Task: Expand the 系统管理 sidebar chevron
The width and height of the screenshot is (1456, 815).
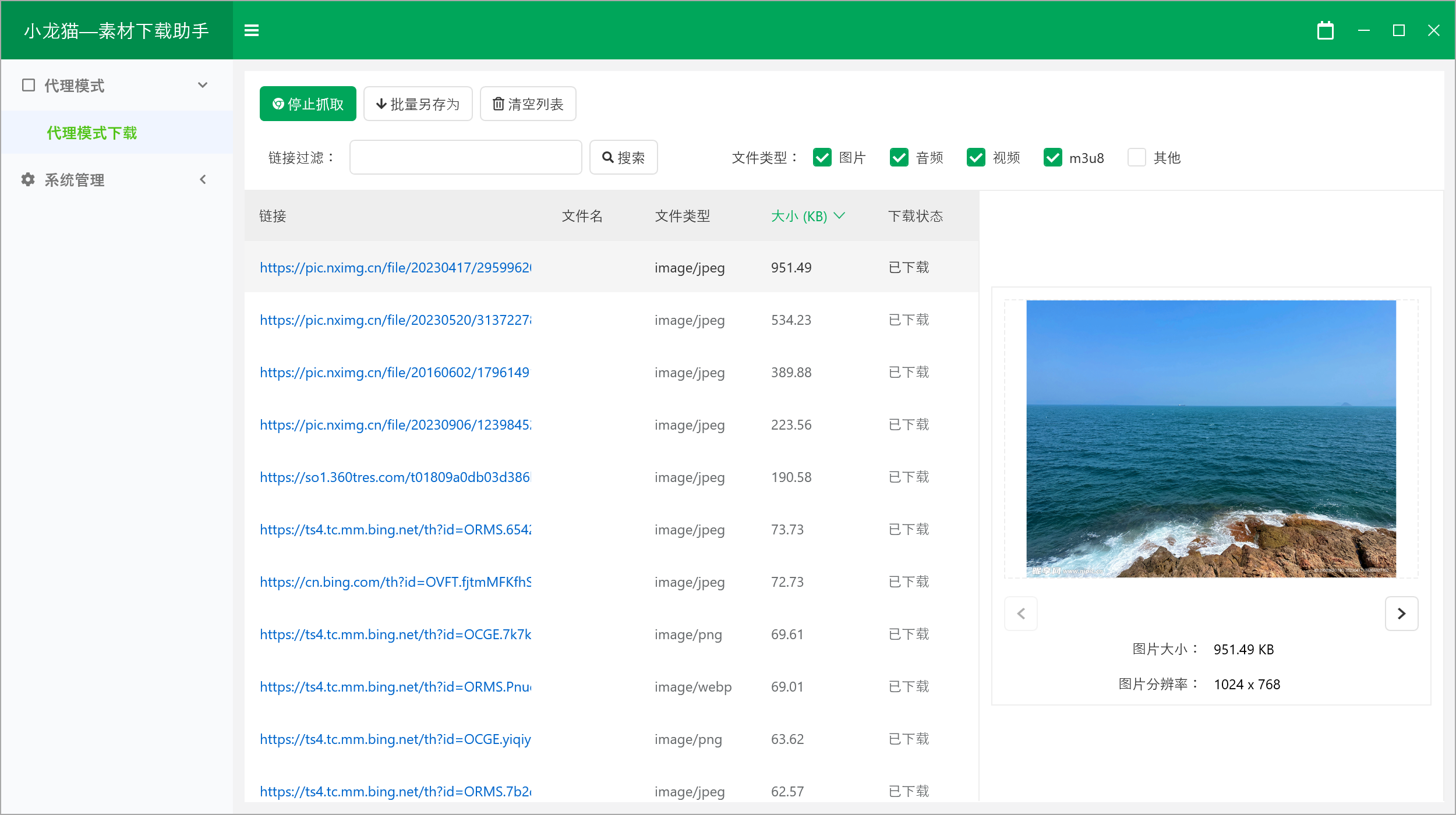Action: tap(203, 180)
